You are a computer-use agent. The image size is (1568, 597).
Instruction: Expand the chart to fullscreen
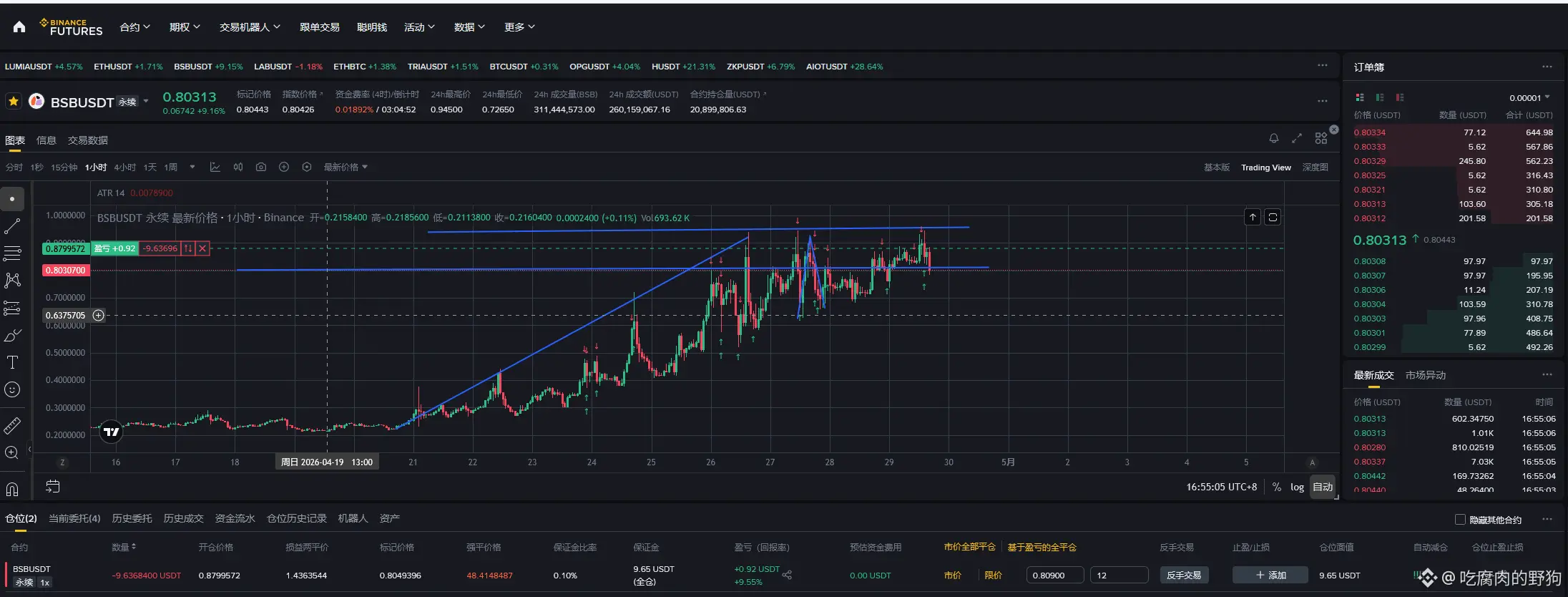[1297, 138]
